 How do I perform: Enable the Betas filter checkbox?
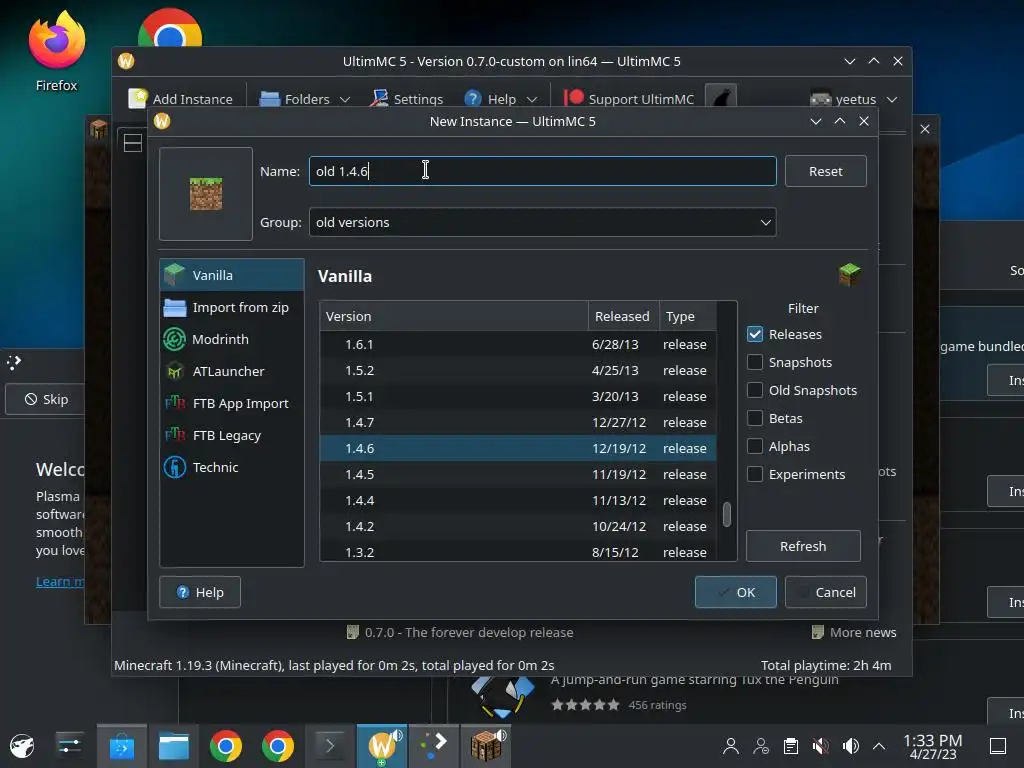[755, 418]
